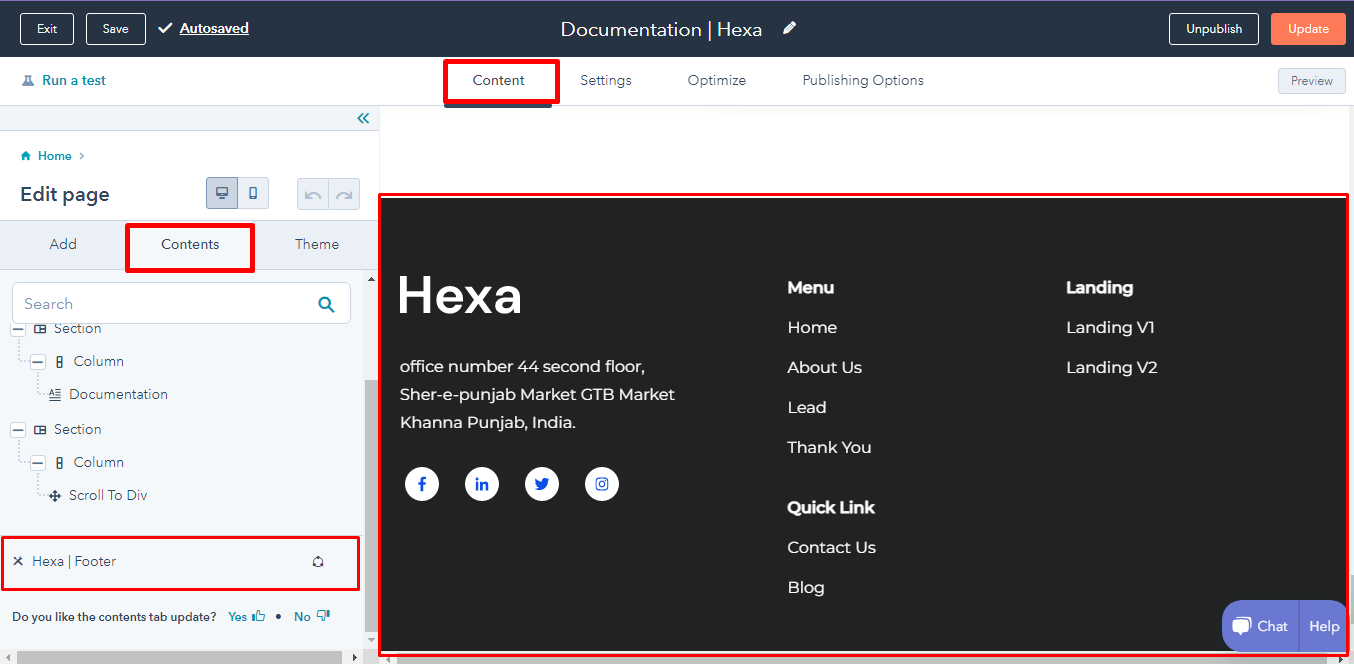Click the search magnifier icon
Screen dimensions: 1354x664
[326, 304]
